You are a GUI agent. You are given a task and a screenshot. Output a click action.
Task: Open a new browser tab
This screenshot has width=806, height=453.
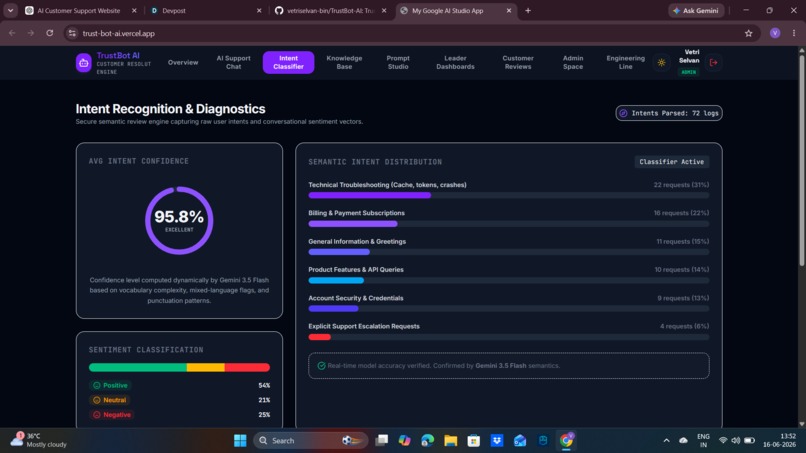pyautogui.click(x=528, y=10)
